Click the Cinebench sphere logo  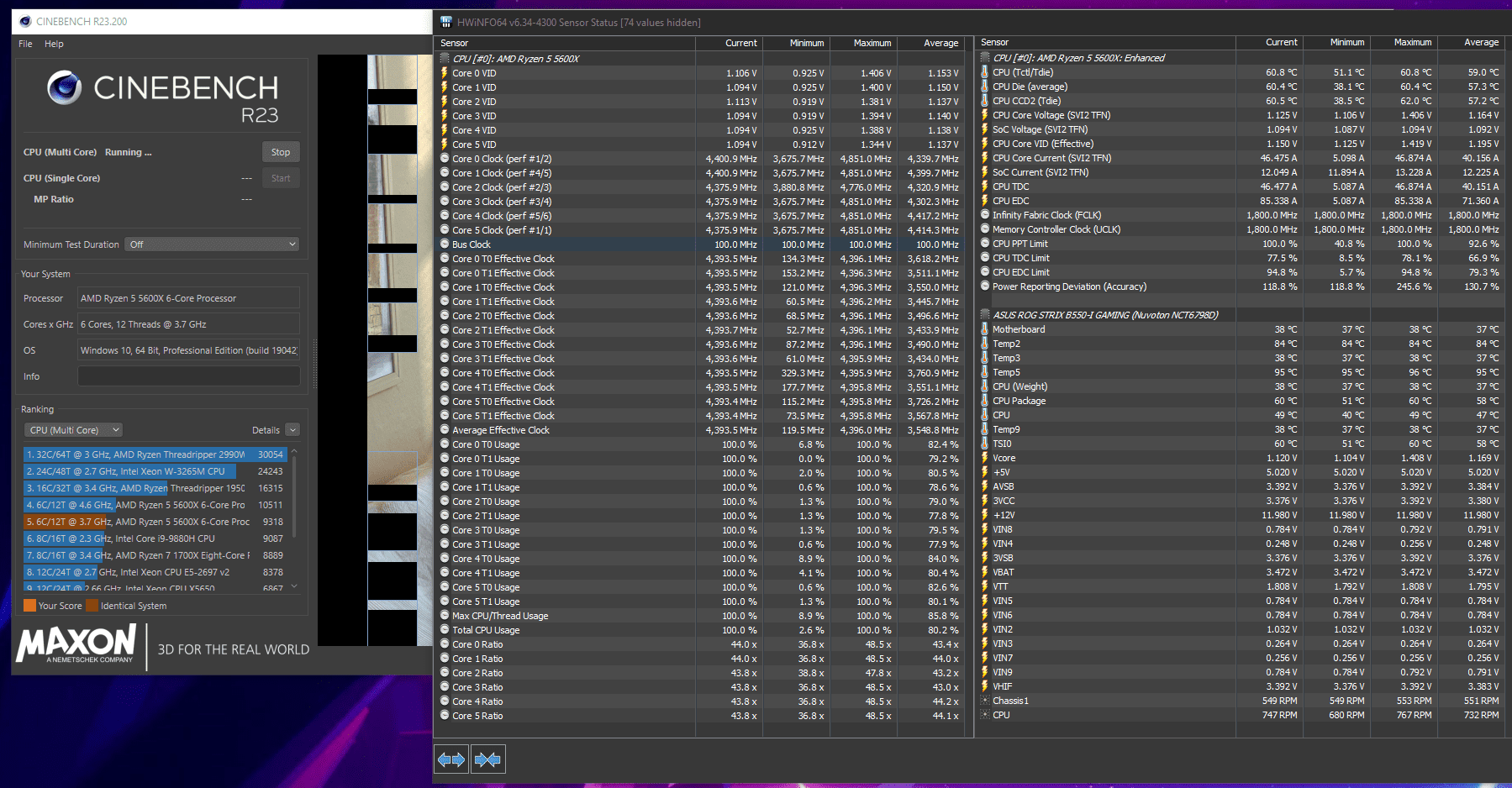pyautogui.click(x=65, y=87)
